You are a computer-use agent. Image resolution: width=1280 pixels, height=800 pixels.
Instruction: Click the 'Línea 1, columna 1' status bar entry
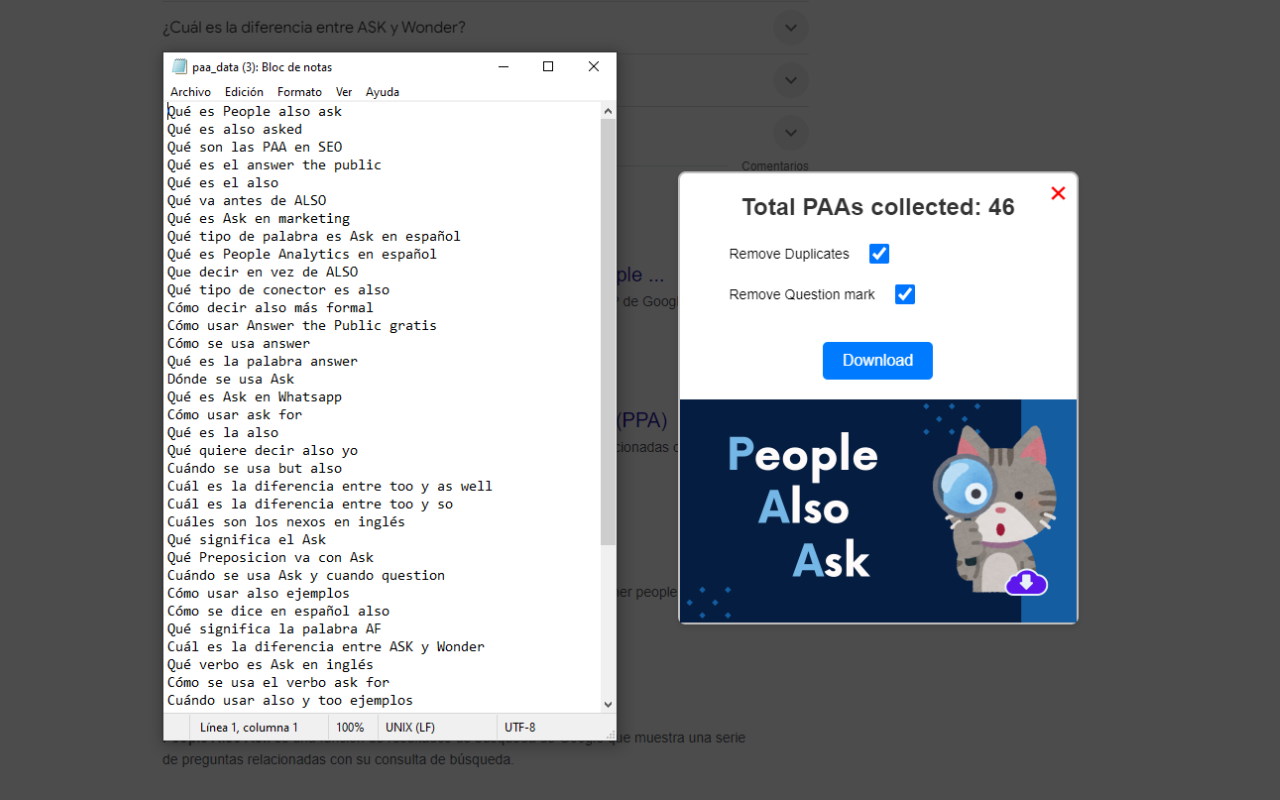point(249,727)
